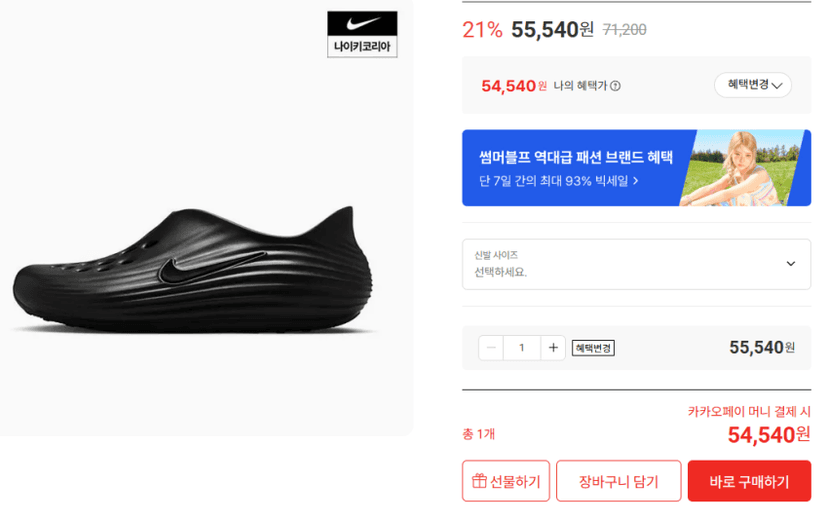Click the info icon next to 나의 혜택가
This screenshot has height=515, width=828.
coord(615,86)
